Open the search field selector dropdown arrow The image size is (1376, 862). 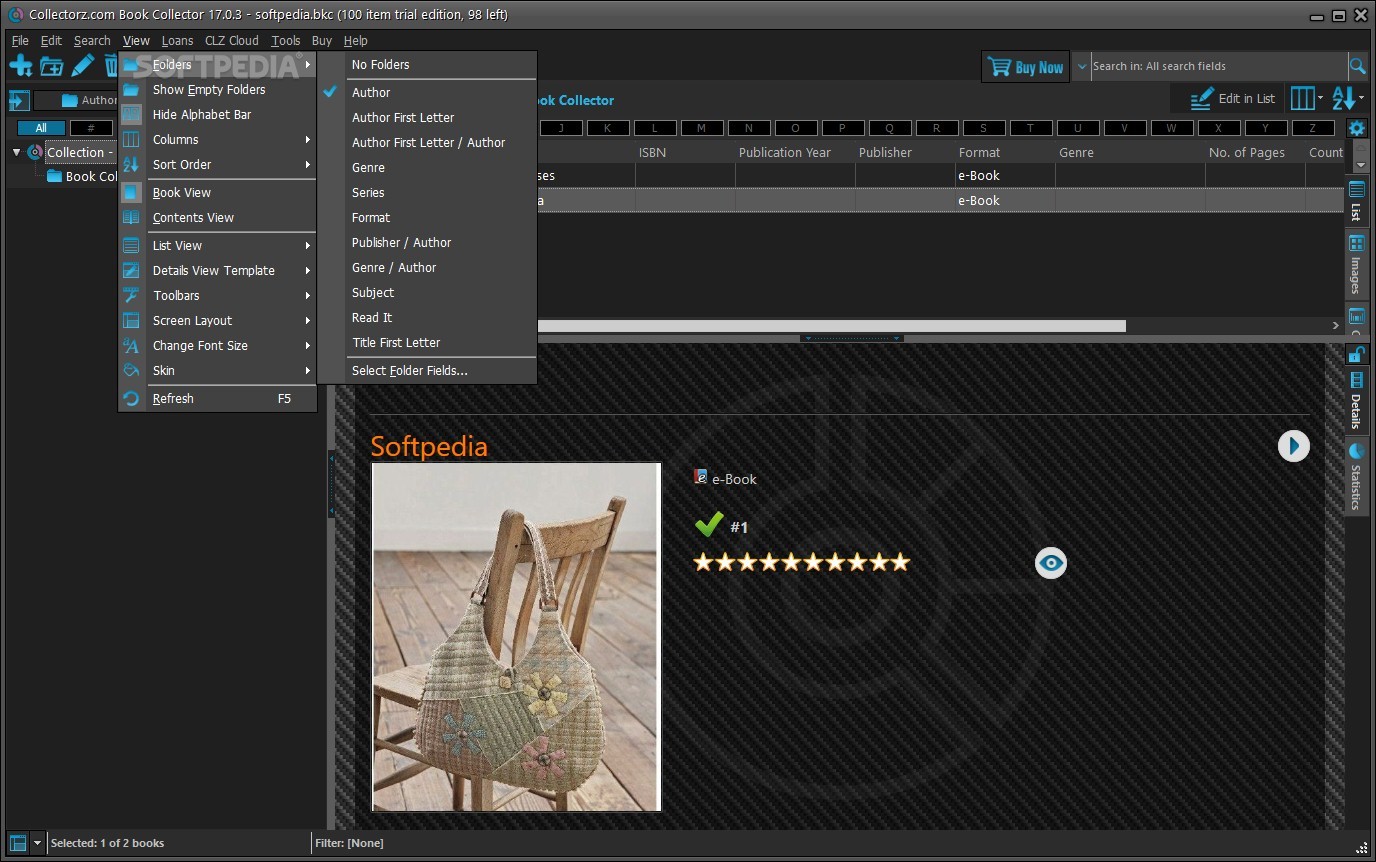coord(1081,66)
